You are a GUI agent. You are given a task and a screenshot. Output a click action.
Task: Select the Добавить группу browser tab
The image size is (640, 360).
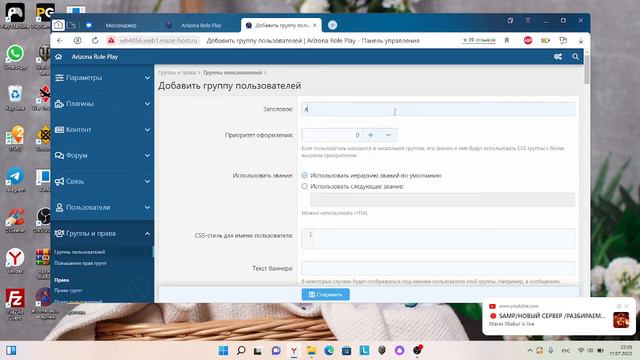click(x=282, y=25)
